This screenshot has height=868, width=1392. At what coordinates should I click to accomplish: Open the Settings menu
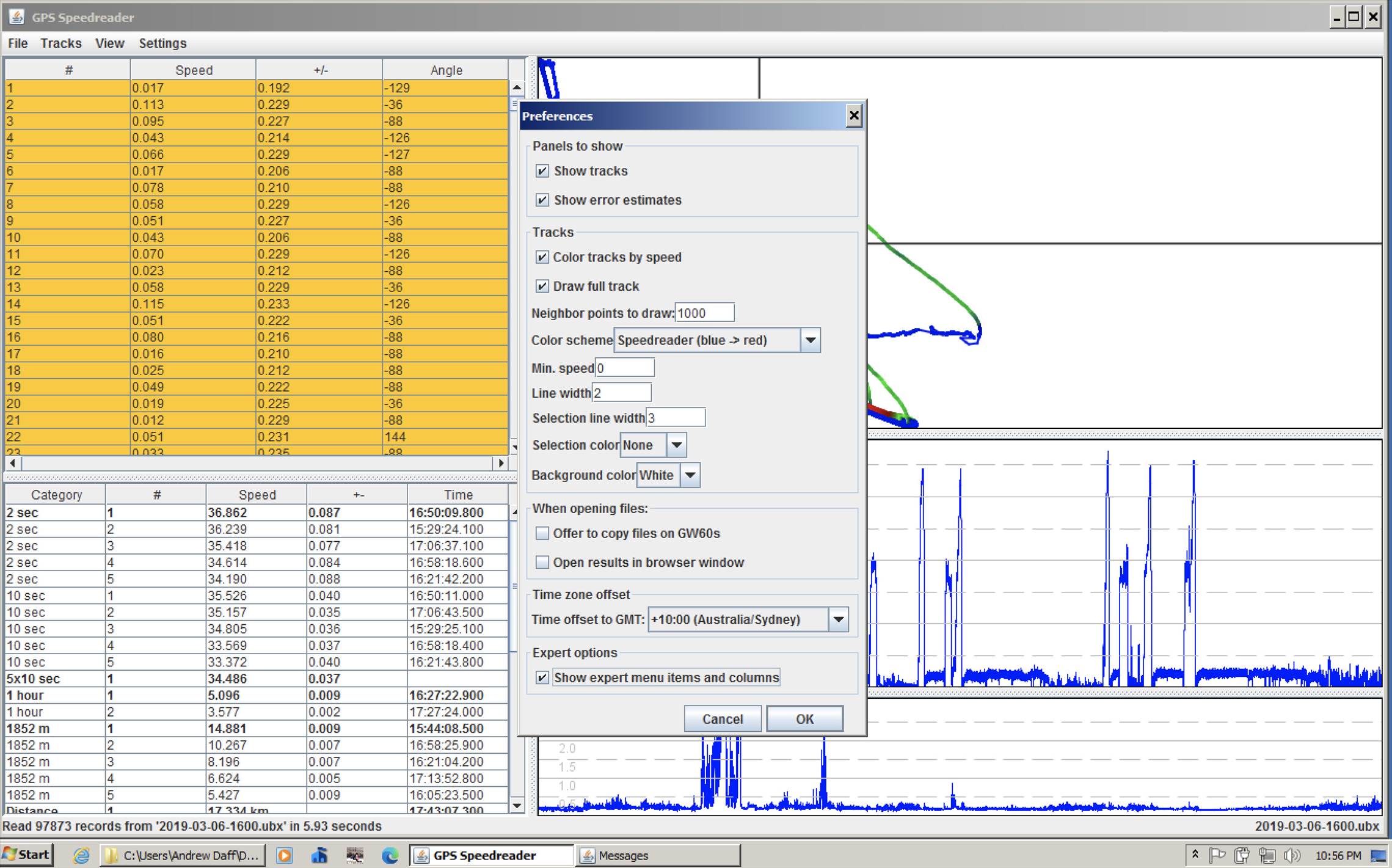pos(162,43)
